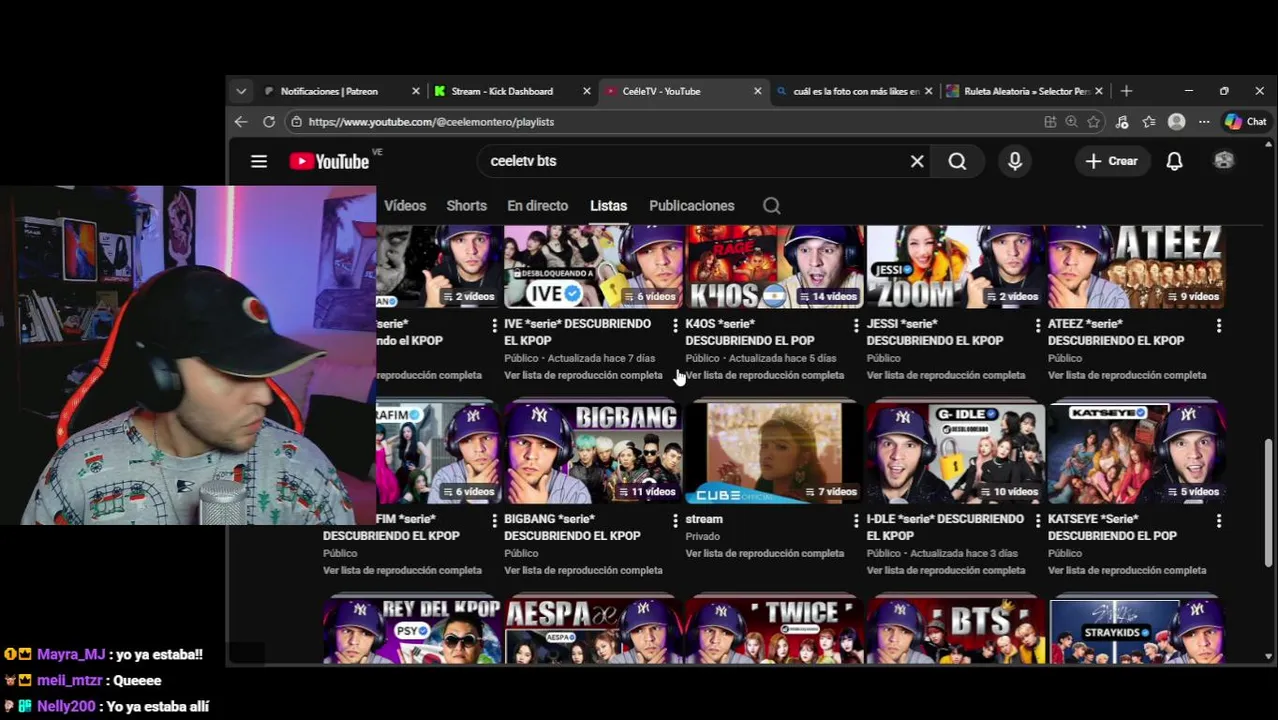This screenshot has height=720, width=1278.
Task: Open a new browser tab with plus
Action: coord(1126,91)
